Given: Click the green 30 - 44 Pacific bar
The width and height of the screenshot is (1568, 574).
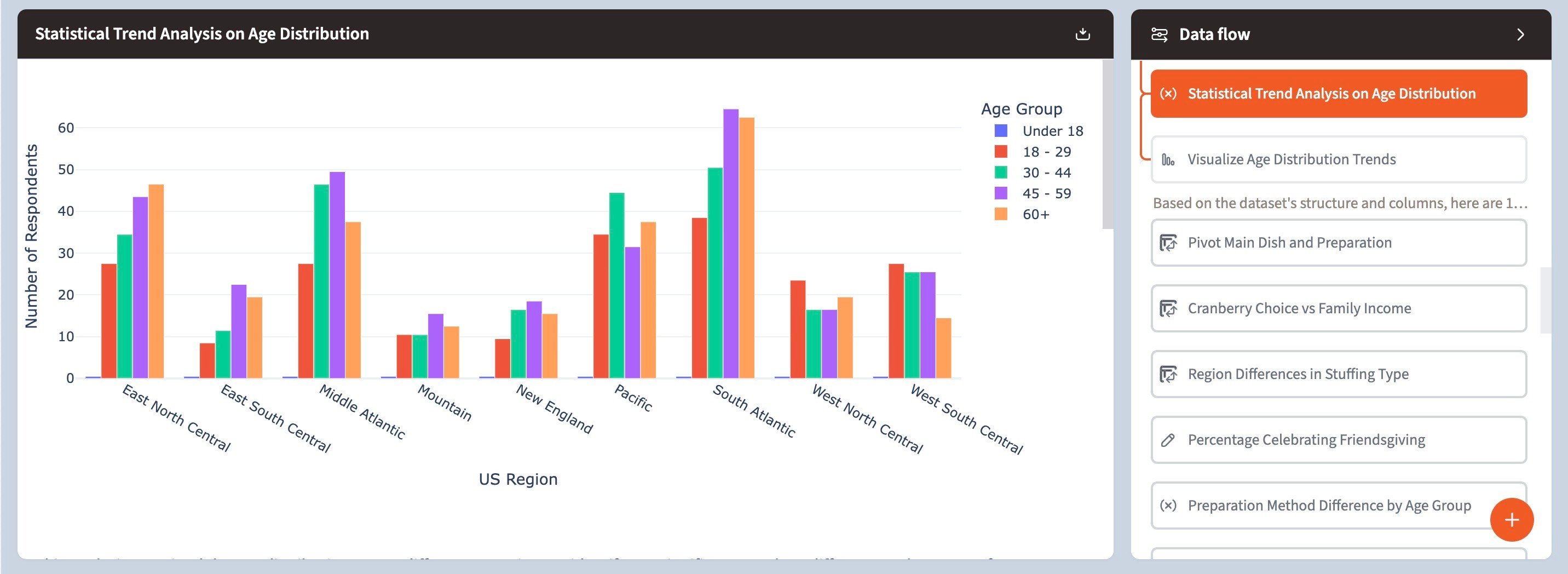Looking at the screenshot, I should (x=616, y=285).
